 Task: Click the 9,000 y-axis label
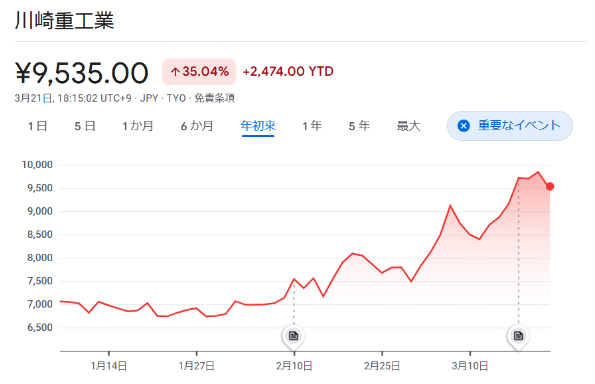[39, 211]
